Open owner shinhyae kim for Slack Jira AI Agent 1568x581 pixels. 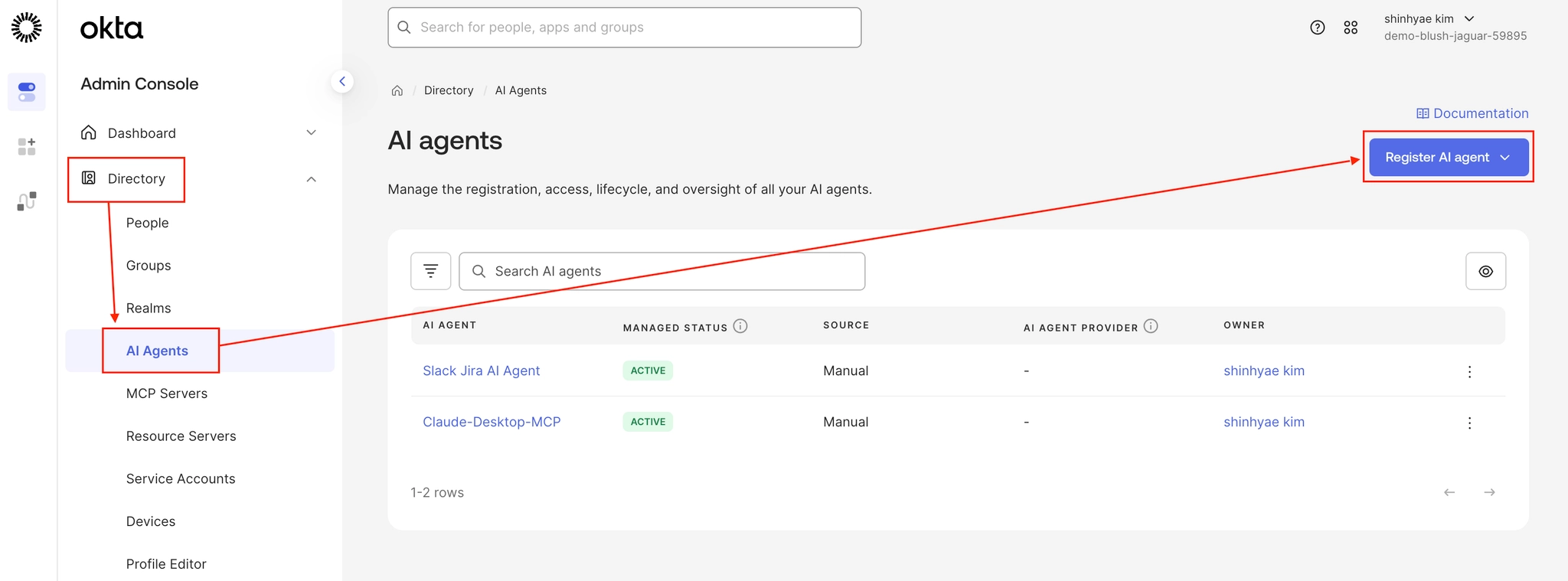[x=1264, y=370]
